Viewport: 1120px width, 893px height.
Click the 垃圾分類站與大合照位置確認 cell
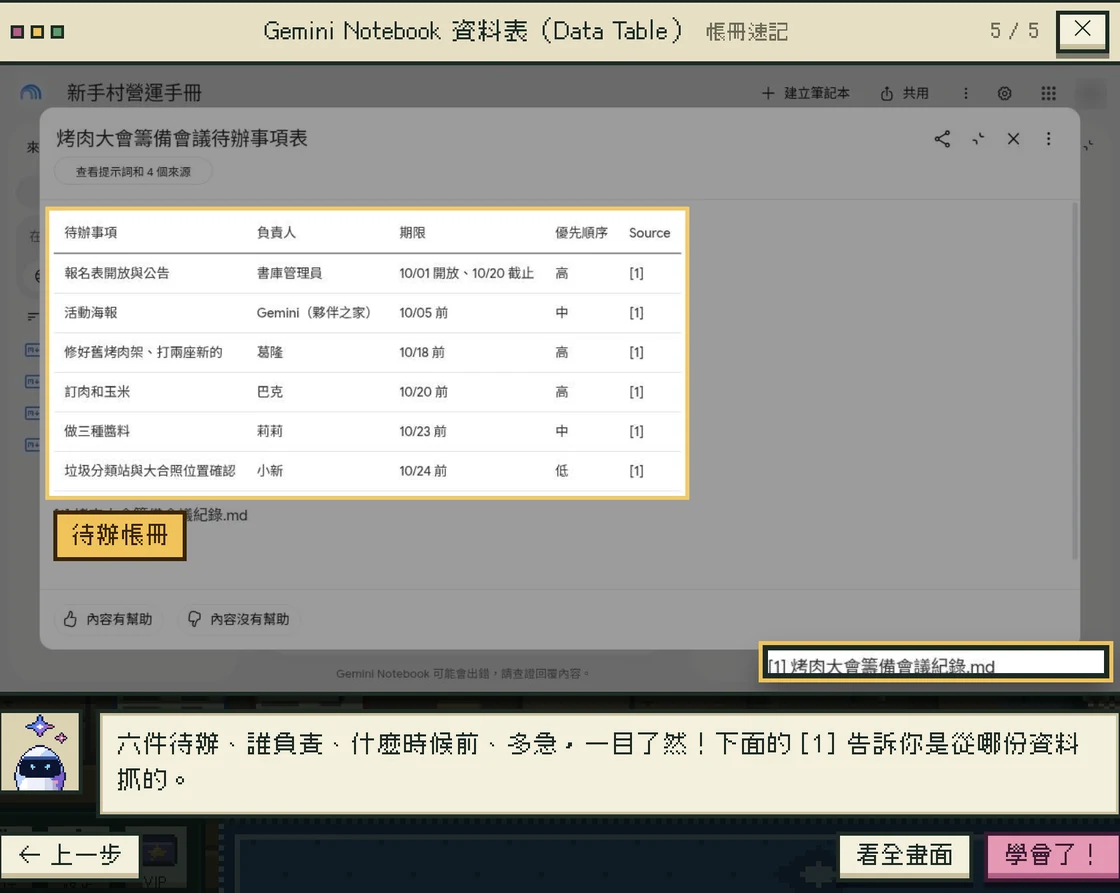pos(149,471)
